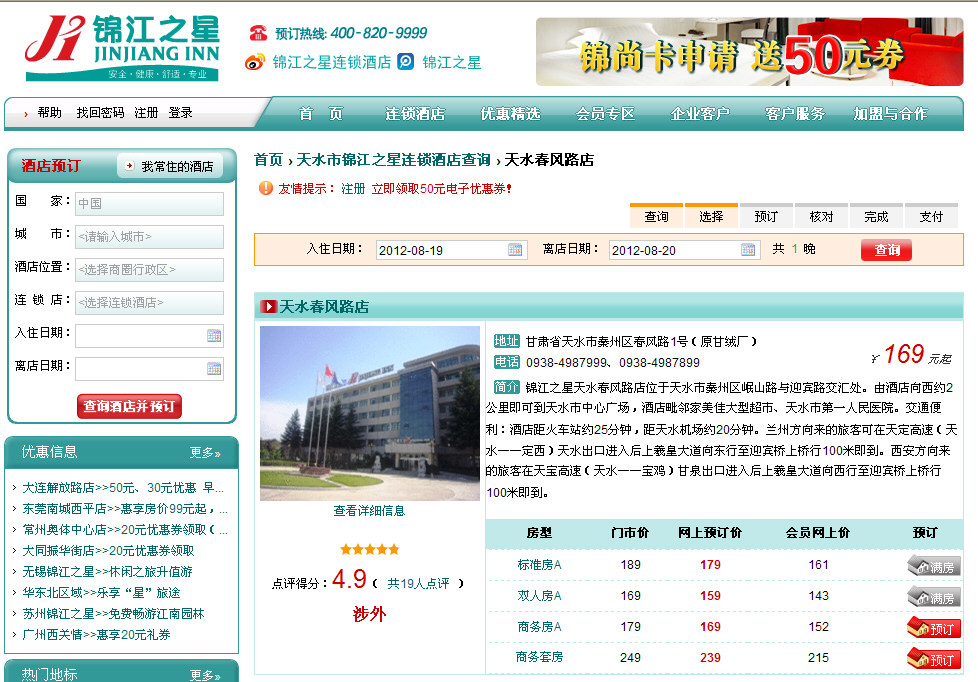Open 天水市锦江之星连锁酒店查询 breadcrumb link
Image resolution: width=978 pixels, height=682 pixels.
[393, 160]
